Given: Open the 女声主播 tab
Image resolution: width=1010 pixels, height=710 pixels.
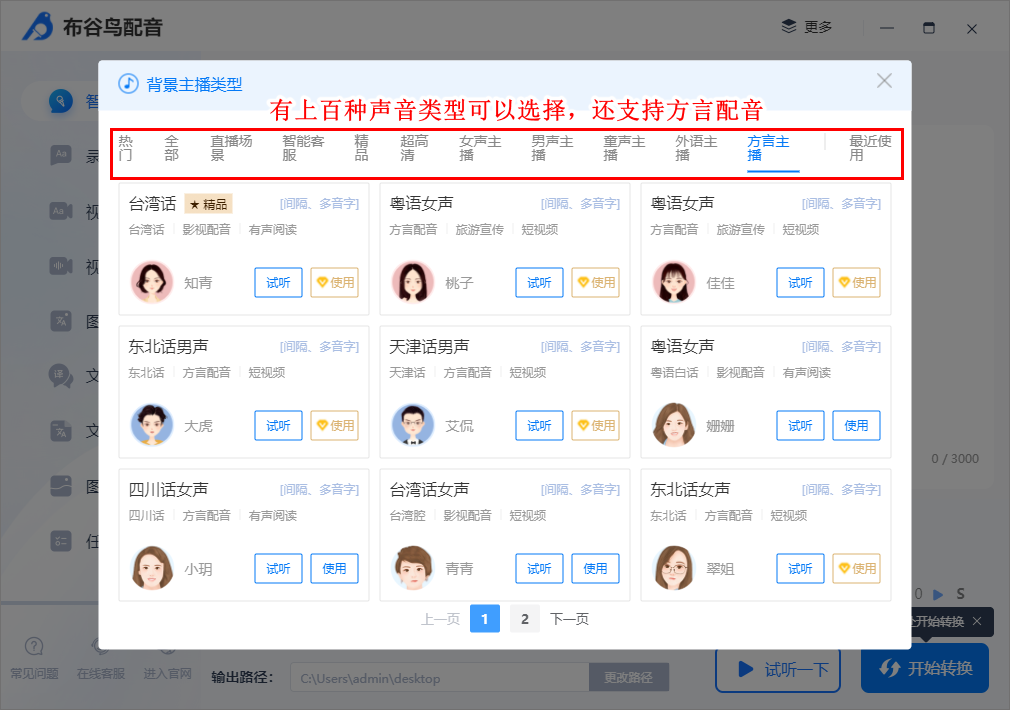Looking at the screenshot, I should tap(480, 148).
